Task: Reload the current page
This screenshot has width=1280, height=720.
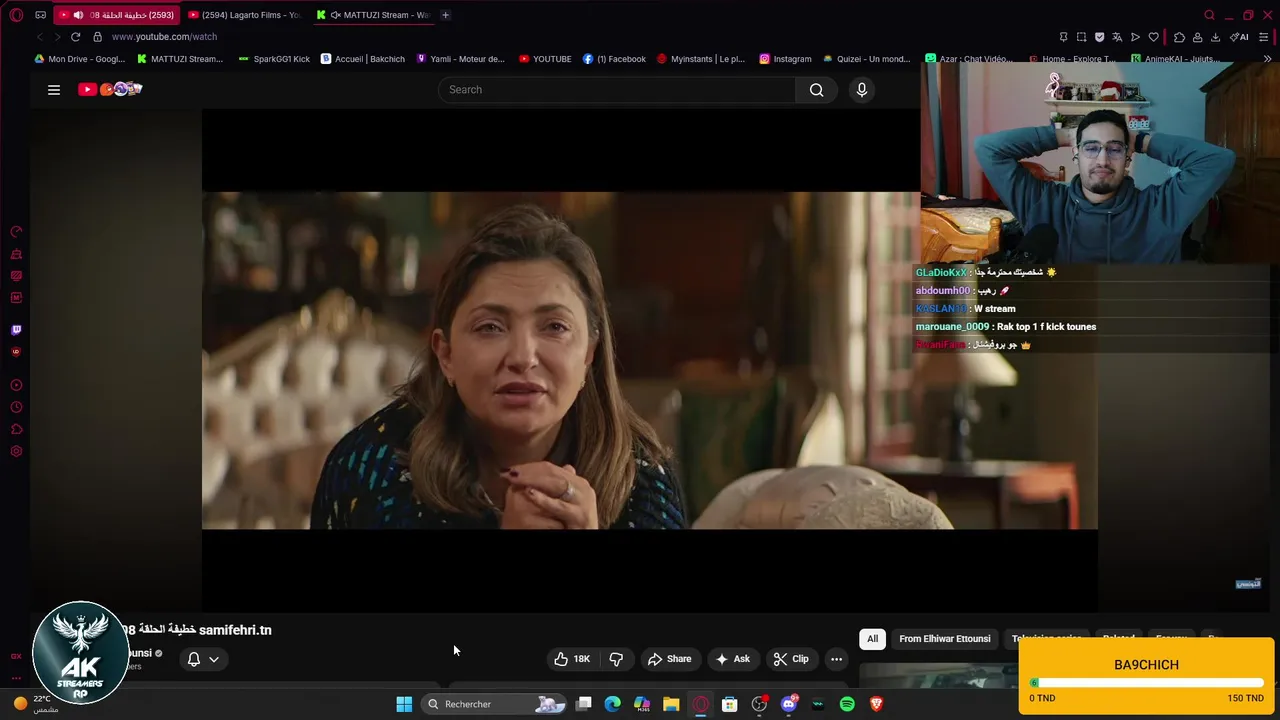Action: (75, 37)
